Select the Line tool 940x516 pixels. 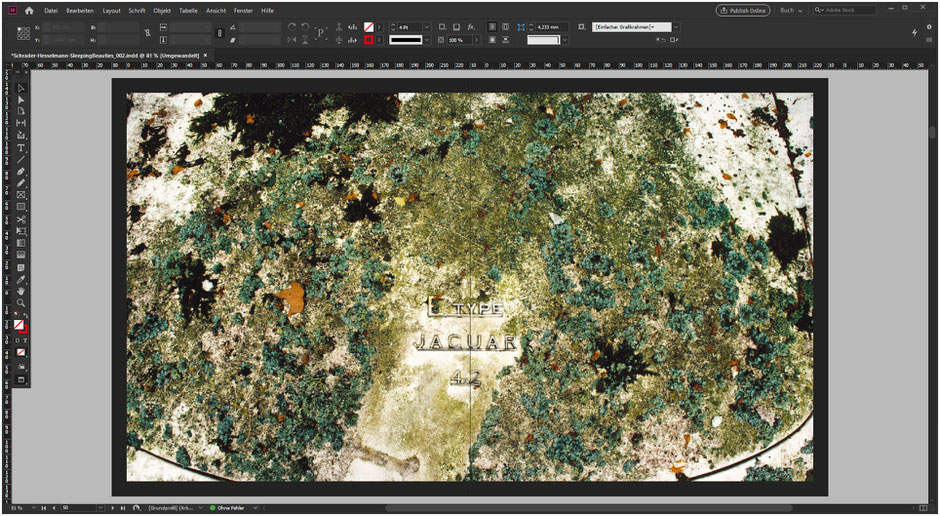coord(21,159)
